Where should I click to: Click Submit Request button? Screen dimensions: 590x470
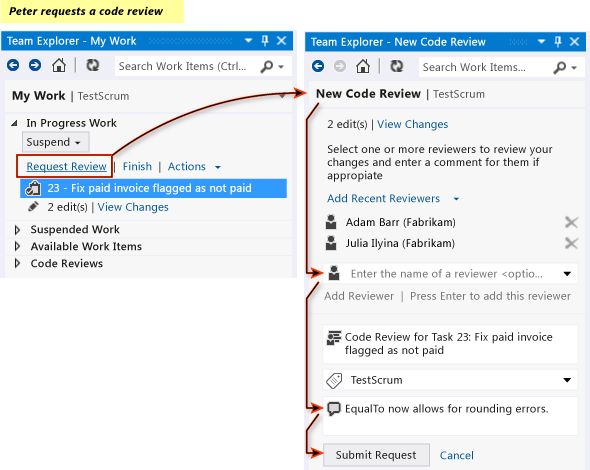coord(376,455)
